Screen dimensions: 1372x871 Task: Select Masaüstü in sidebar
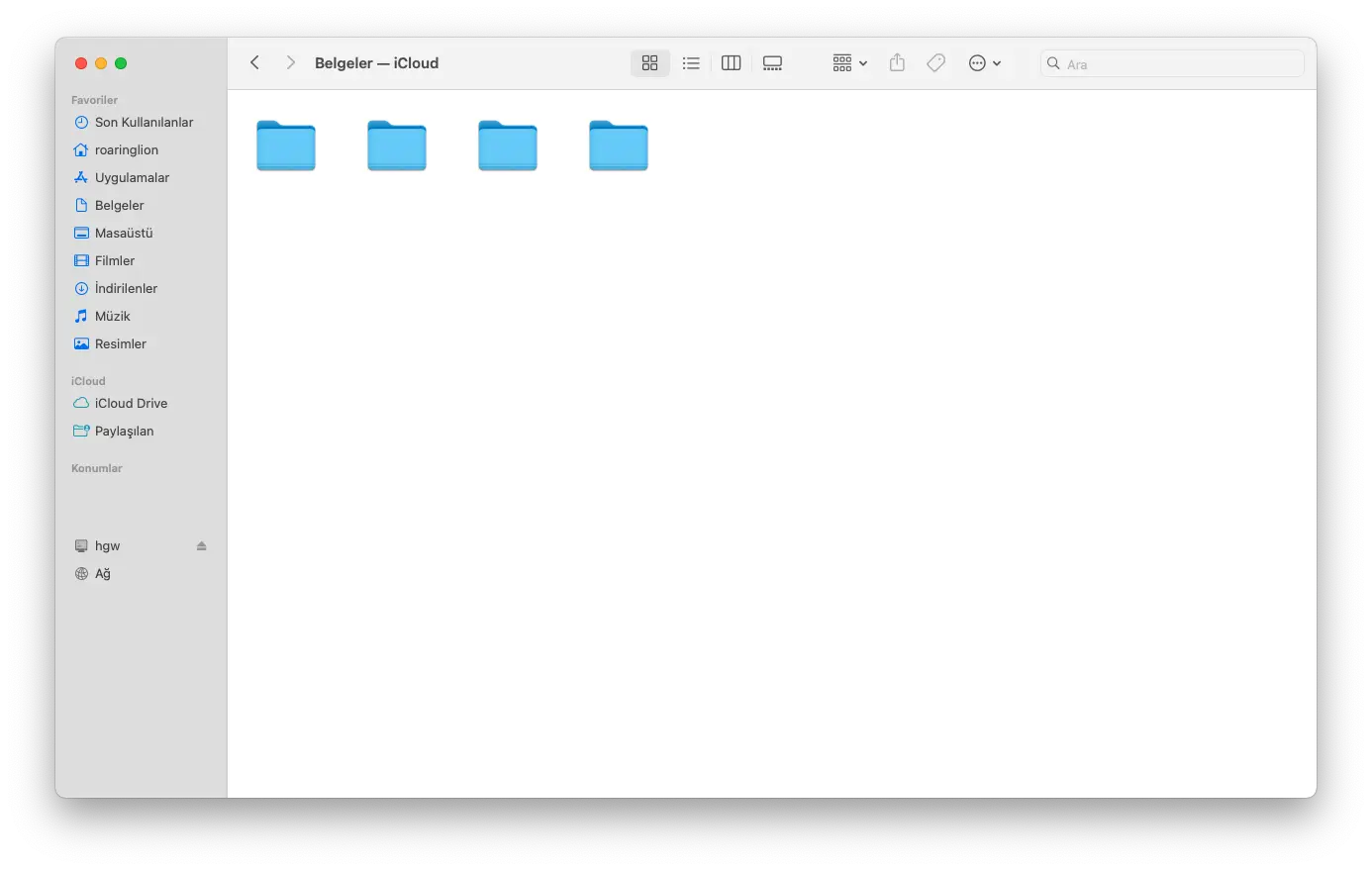pyautogui.click(x=141, y=234)
